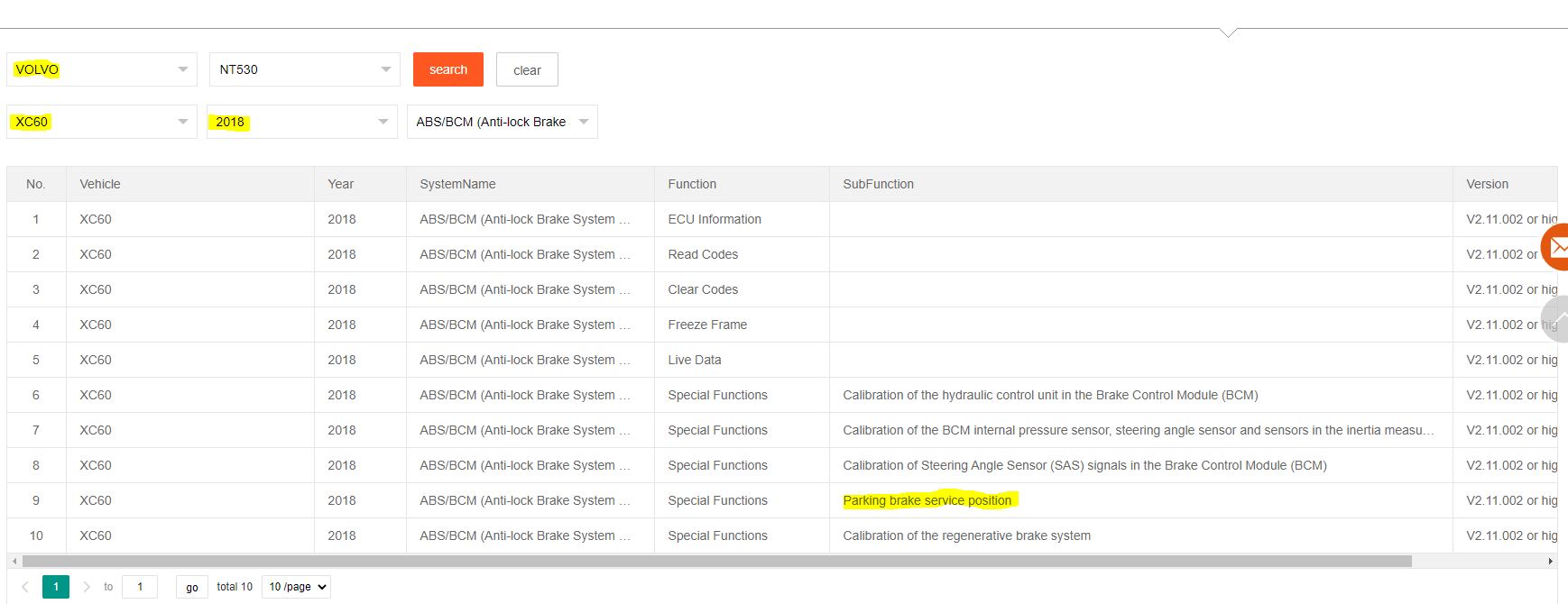Open the 10 /page size dropdown
The height and width of the screenshot is (604, 1568).
(x=296, y=587)
